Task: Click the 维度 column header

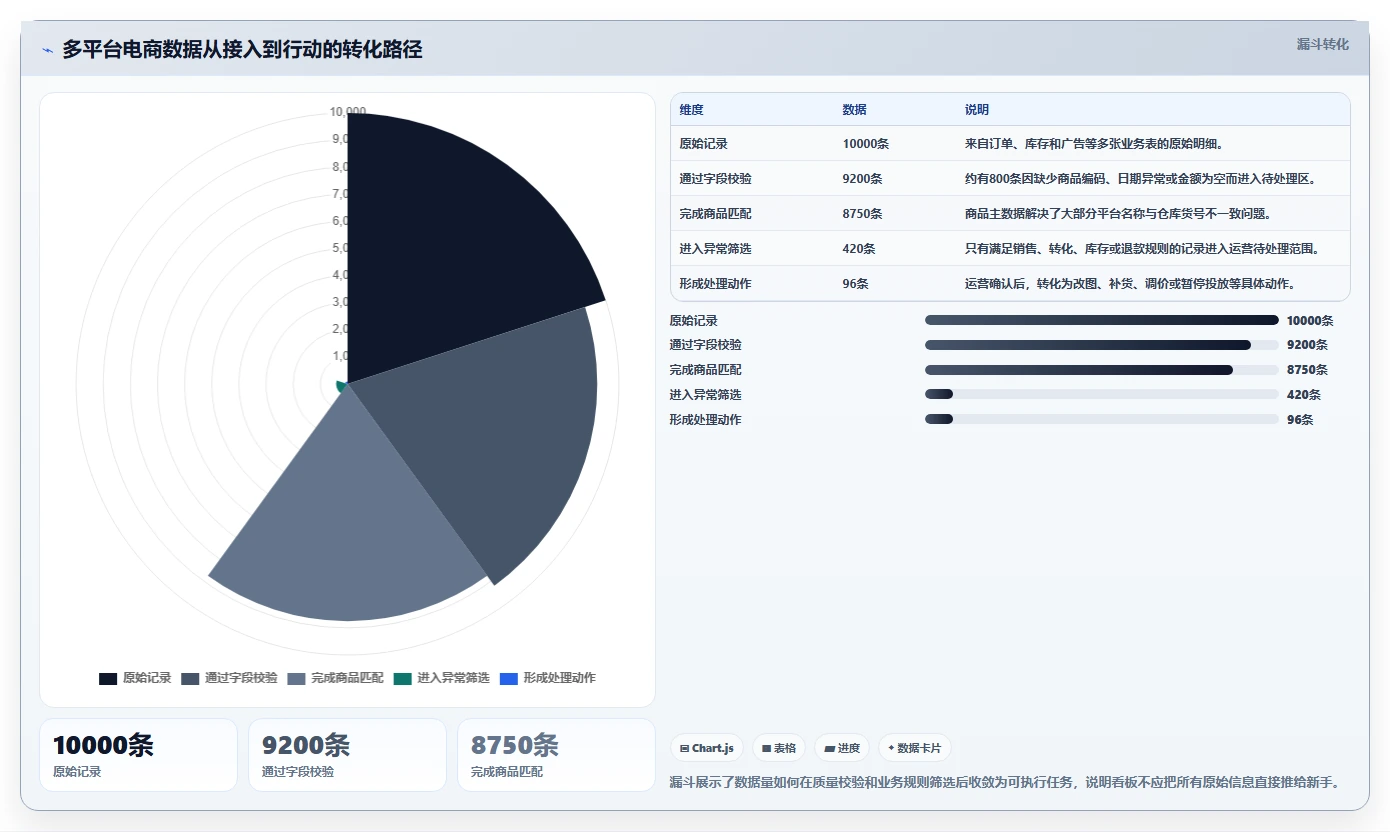Action: [691, 110]
